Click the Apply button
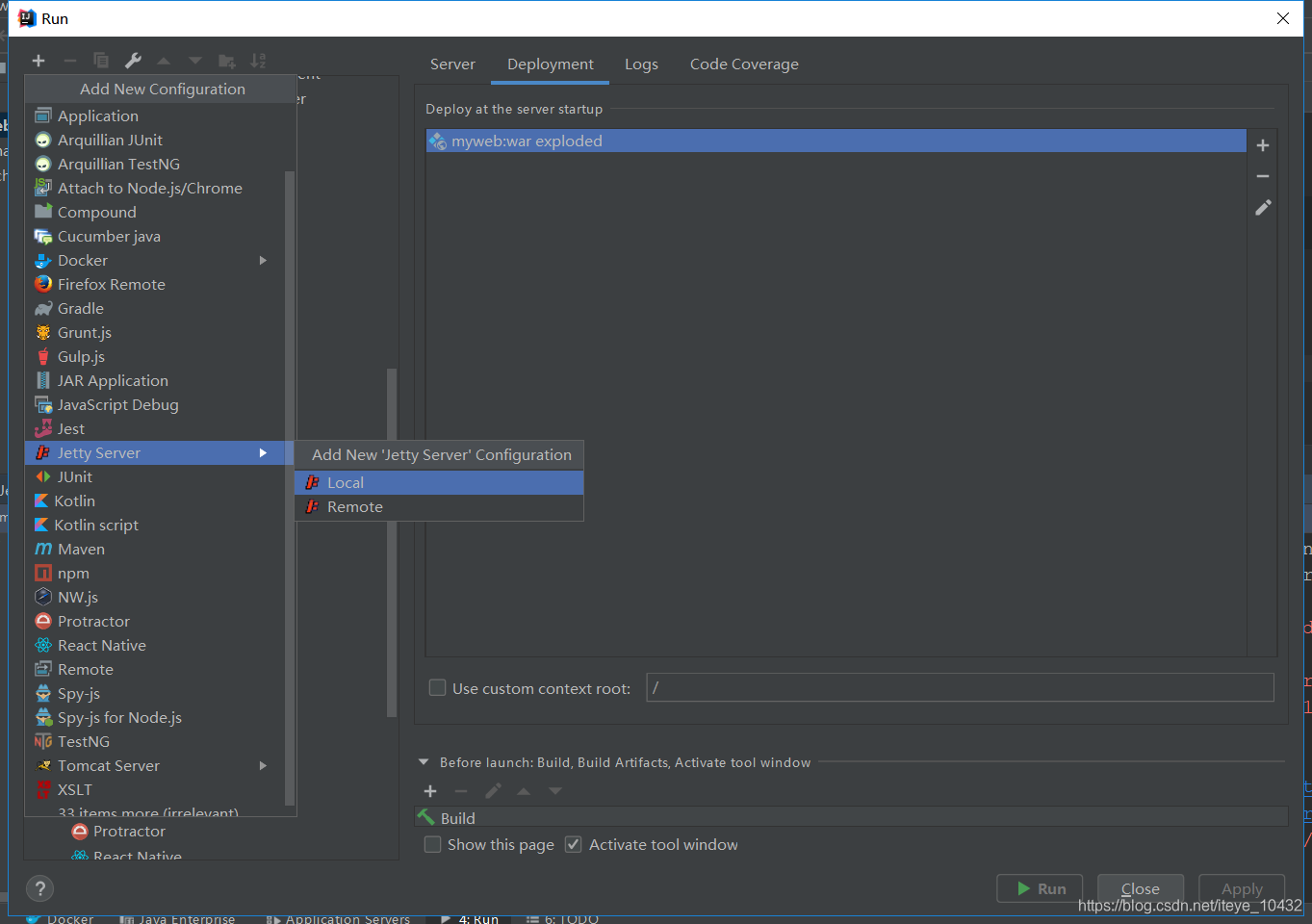This screenshot has width=1312, height=924. 1242,888
